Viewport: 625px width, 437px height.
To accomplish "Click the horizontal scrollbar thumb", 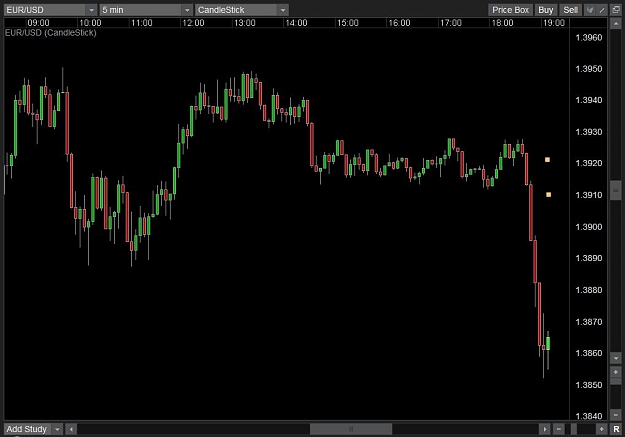I will (x=351, y=429).
